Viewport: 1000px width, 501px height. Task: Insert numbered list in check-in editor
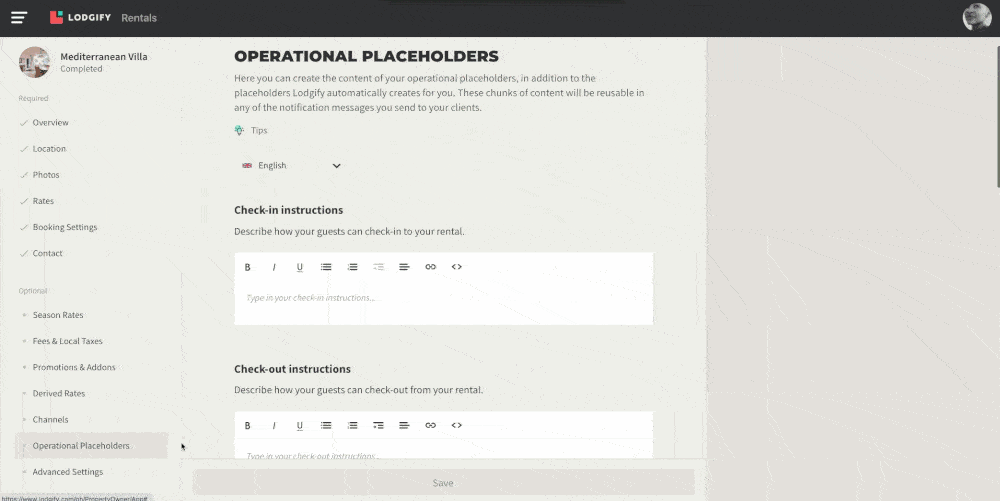click(353, 267)
